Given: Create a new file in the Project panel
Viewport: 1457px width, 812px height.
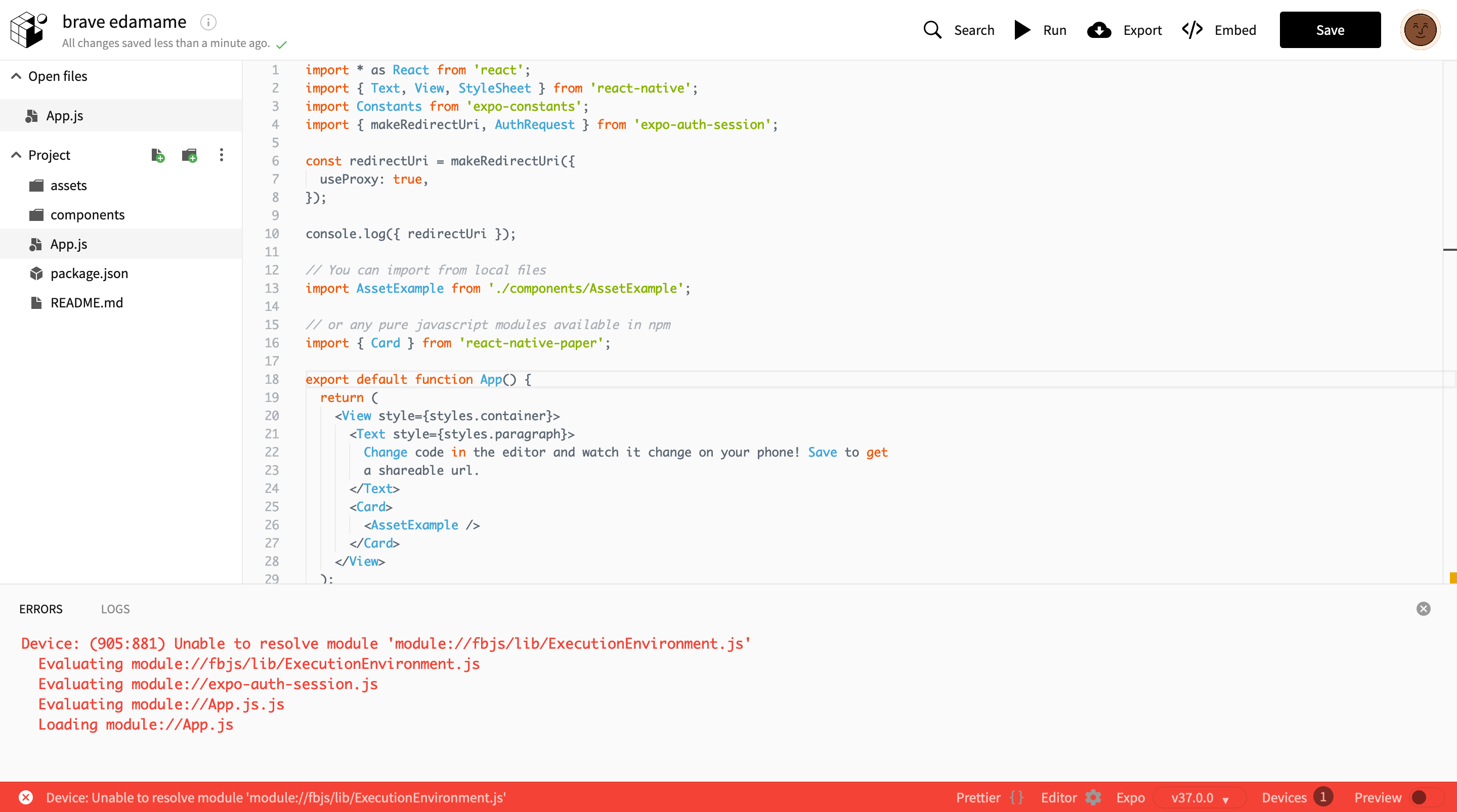Looking at the screenshot, I should click(x=158, y=156).
